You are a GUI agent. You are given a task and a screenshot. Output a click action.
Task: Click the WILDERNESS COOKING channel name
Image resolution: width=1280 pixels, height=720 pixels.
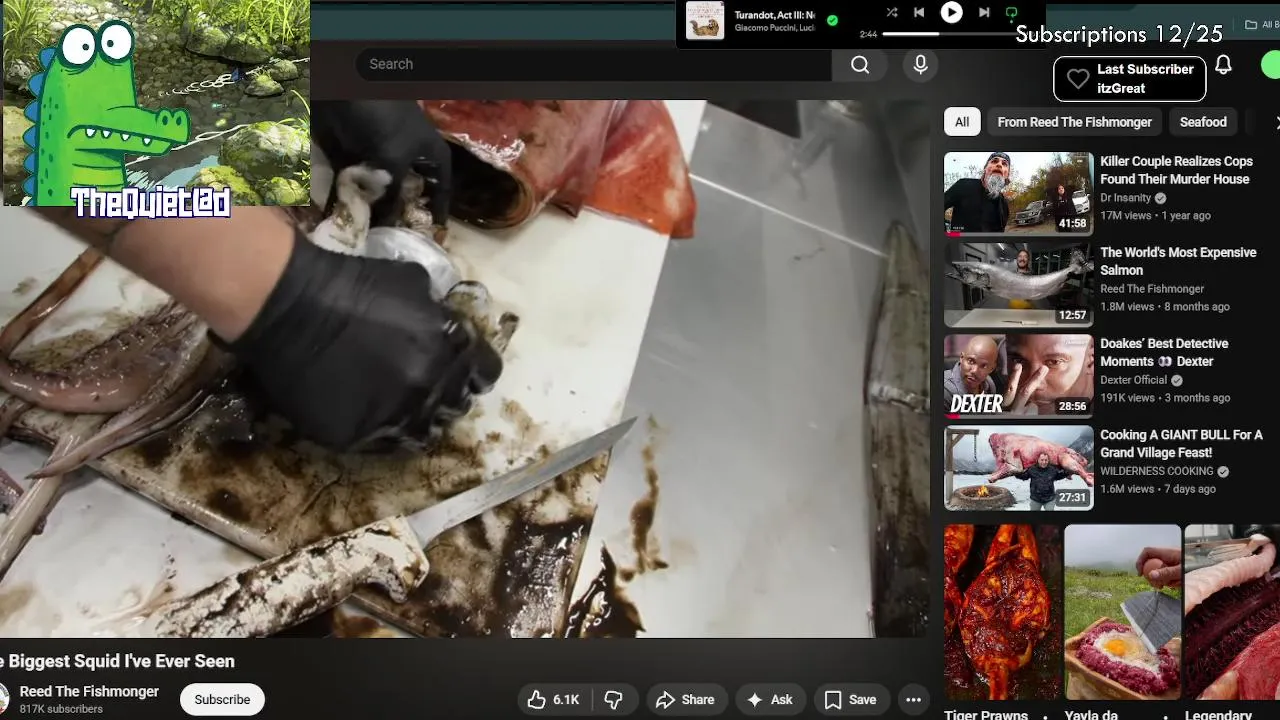(1157, 471)
